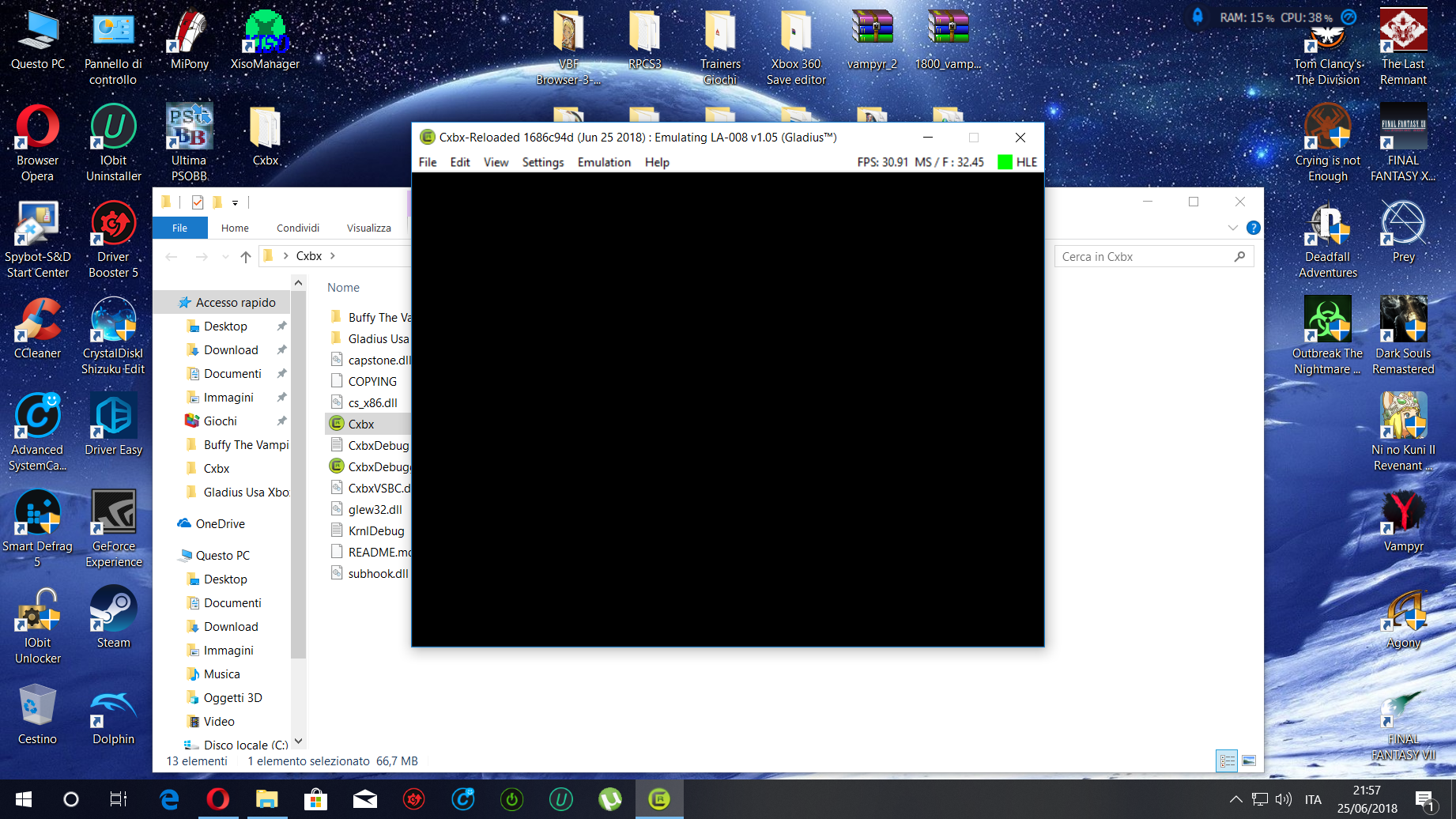Open Pannello di controllo desktop icon
Screen dimensions: 1456x819
click(x=113, y=47)
